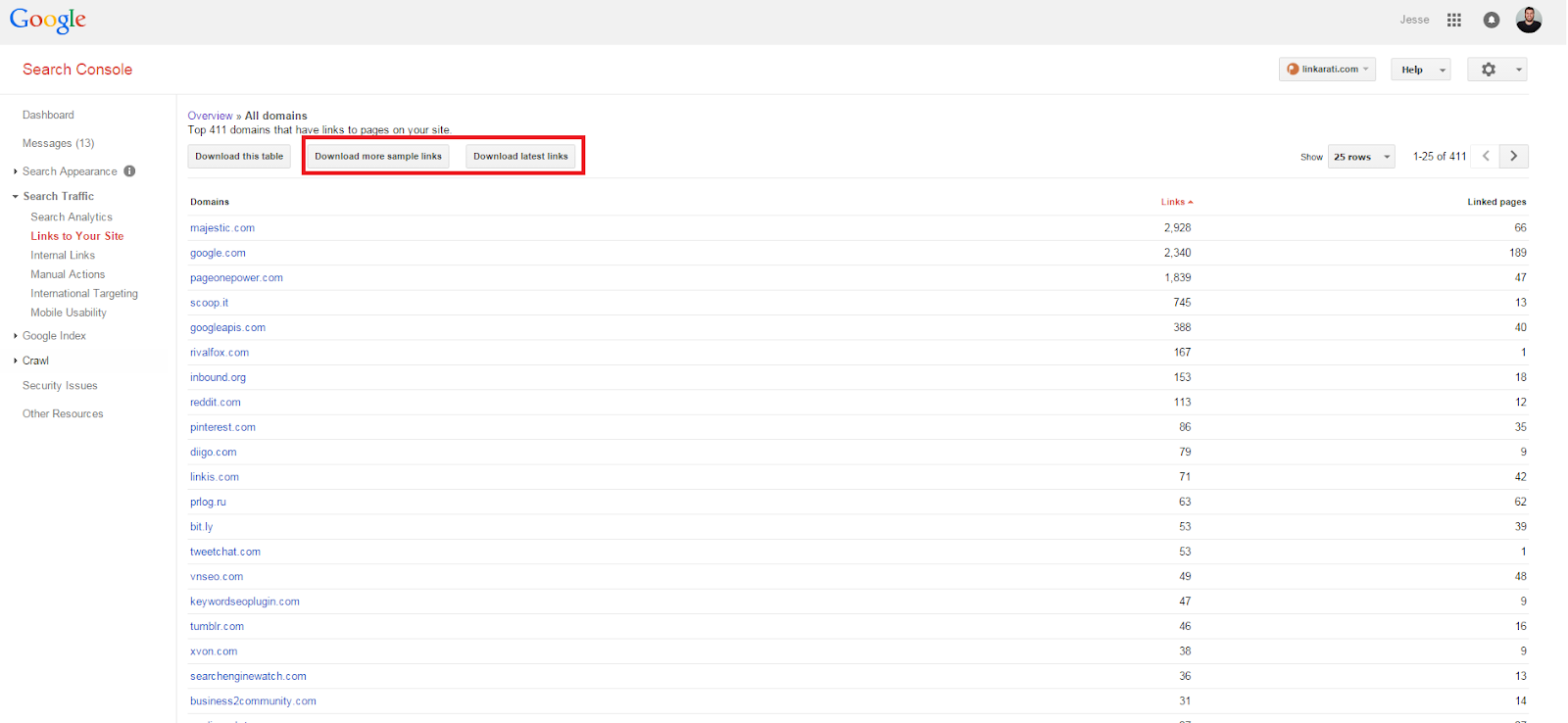
Task: Go to next page arrow
Action: [1514, 156]
